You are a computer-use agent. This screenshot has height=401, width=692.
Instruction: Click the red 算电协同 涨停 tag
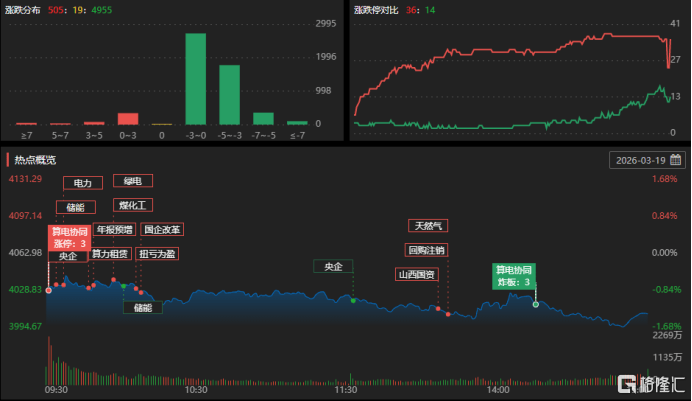[70, 237]
